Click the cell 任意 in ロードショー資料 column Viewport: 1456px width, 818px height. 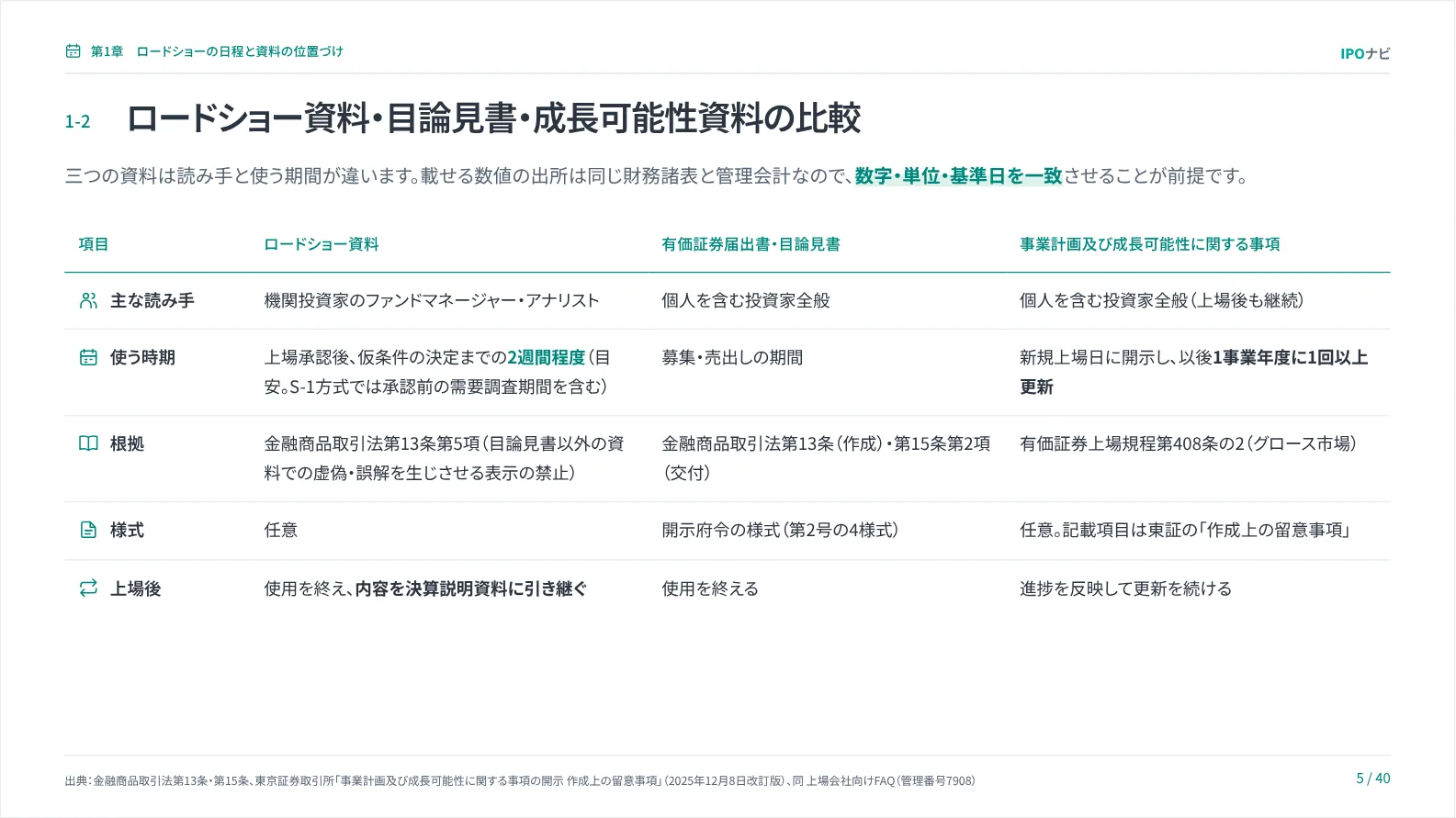click(280, 530)
